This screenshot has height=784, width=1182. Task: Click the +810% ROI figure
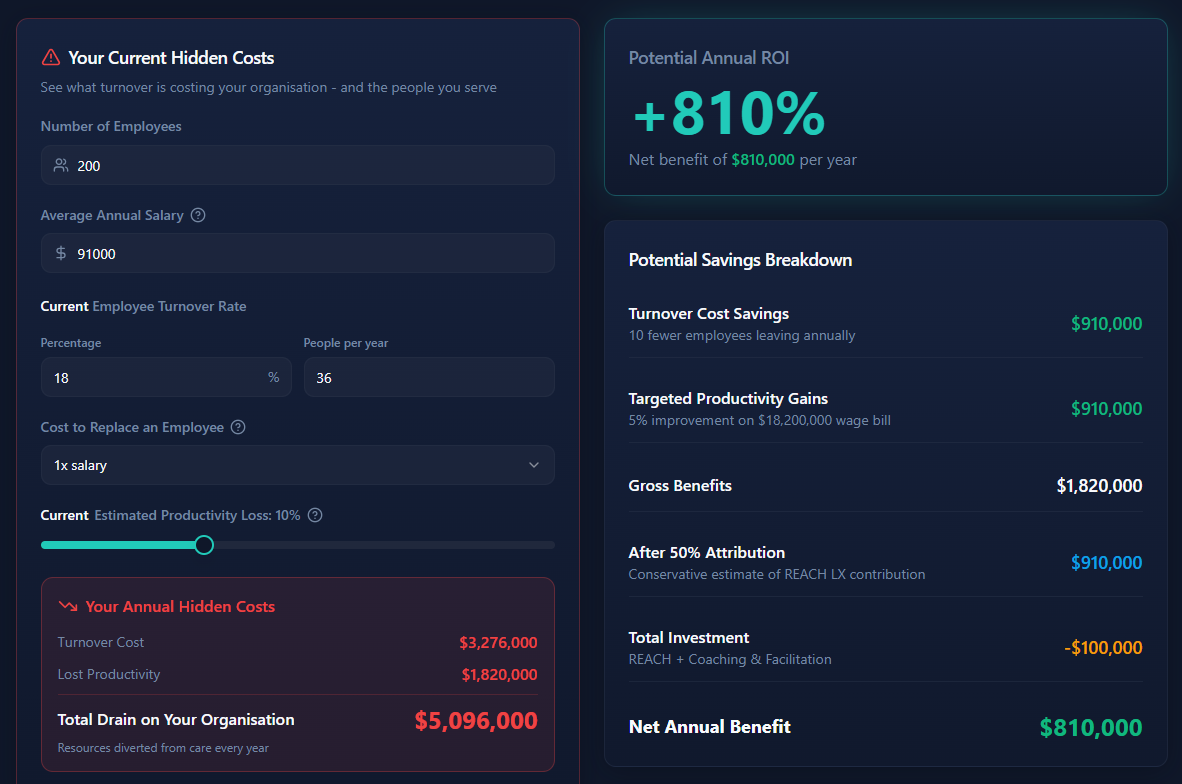point(728,114)
